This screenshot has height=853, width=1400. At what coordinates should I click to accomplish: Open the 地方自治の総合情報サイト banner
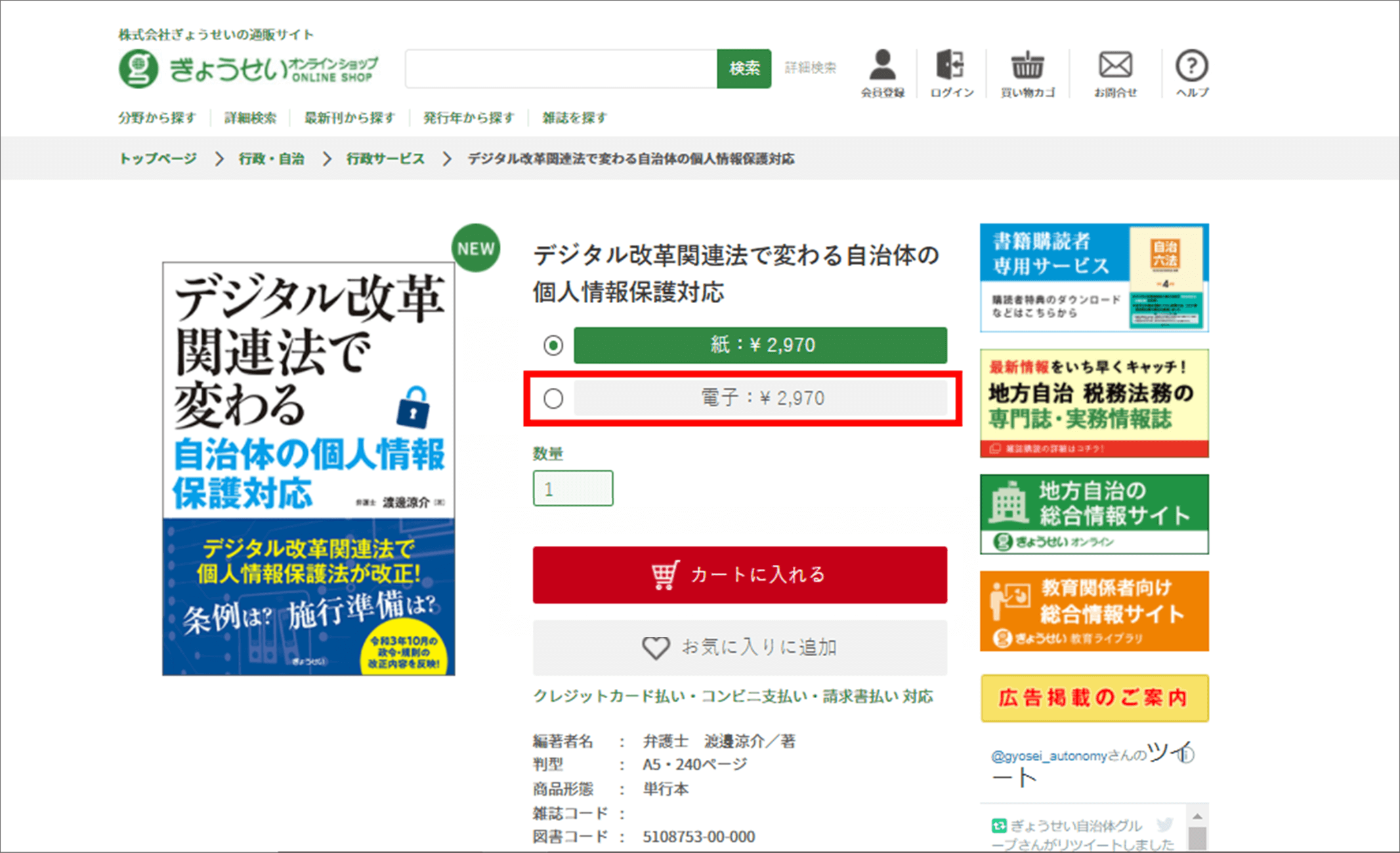[x=1094, y=514]
